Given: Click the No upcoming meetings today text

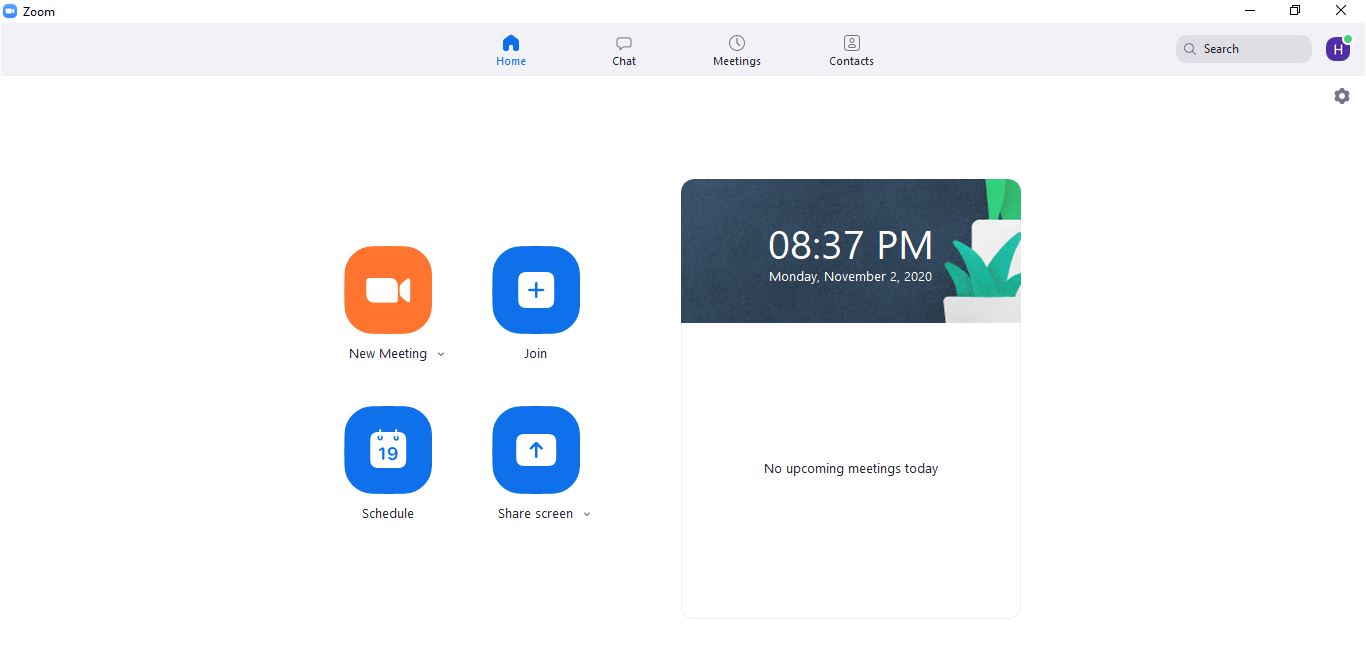Looking at the screenshot, I should point(851,469).
